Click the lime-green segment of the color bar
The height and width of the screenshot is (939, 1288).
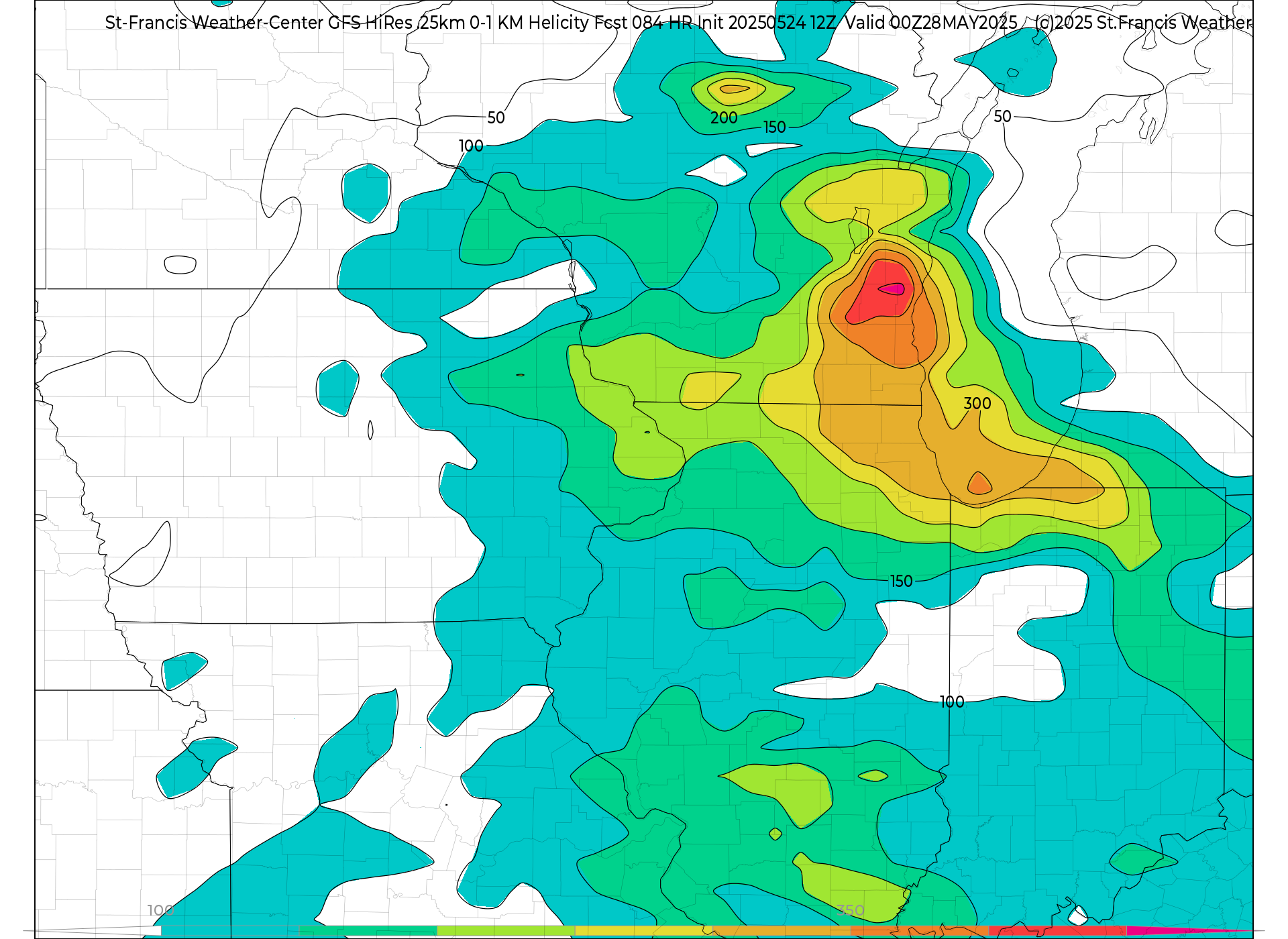pos(506,931)
